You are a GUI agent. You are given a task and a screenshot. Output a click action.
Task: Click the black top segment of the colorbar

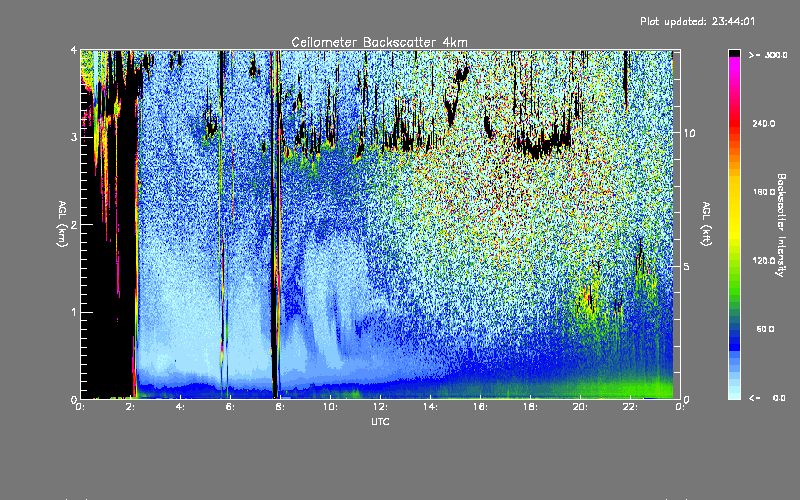tap(734, 53)
